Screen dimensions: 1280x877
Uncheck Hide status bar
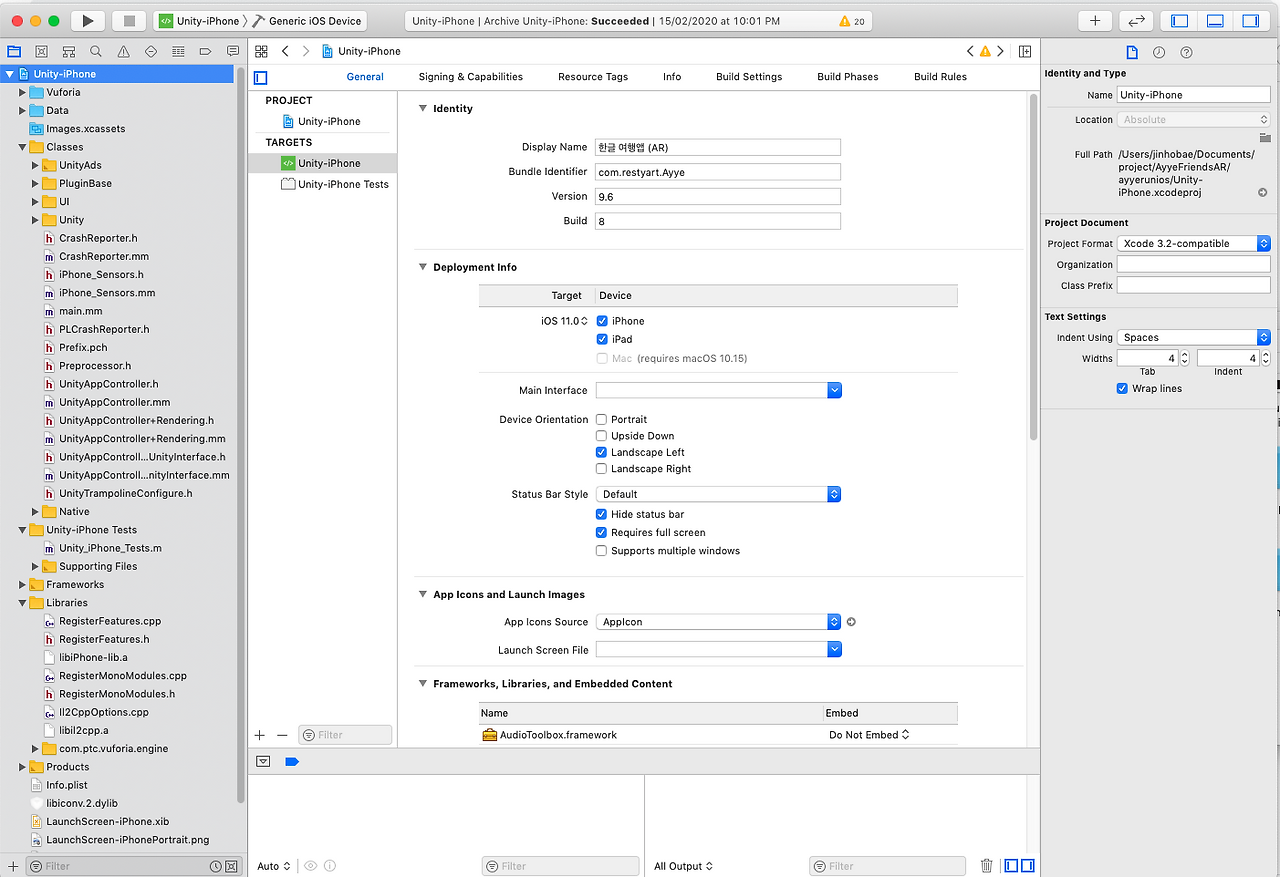(x=602, y=514)
